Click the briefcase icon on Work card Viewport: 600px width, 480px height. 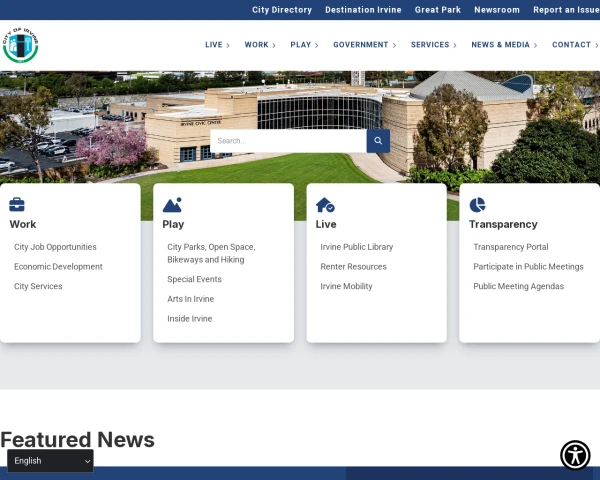point(17,205)
